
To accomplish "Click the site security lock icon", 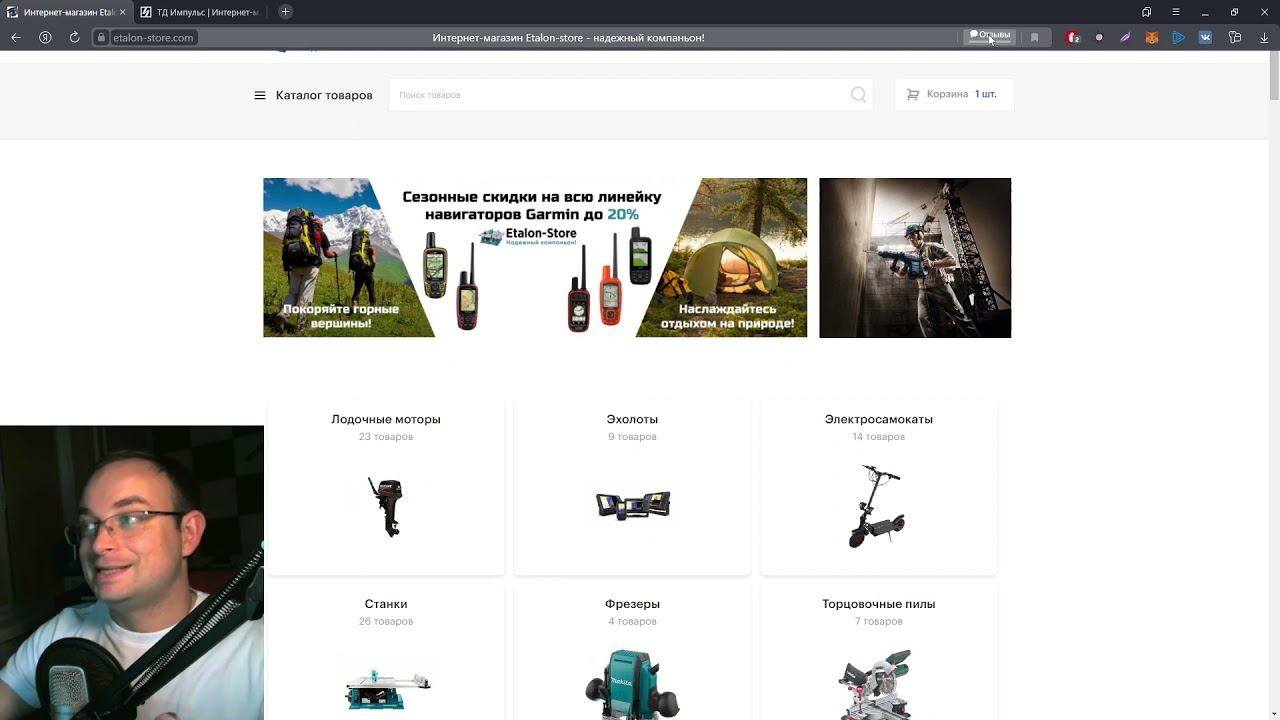I will click(101, 37).
